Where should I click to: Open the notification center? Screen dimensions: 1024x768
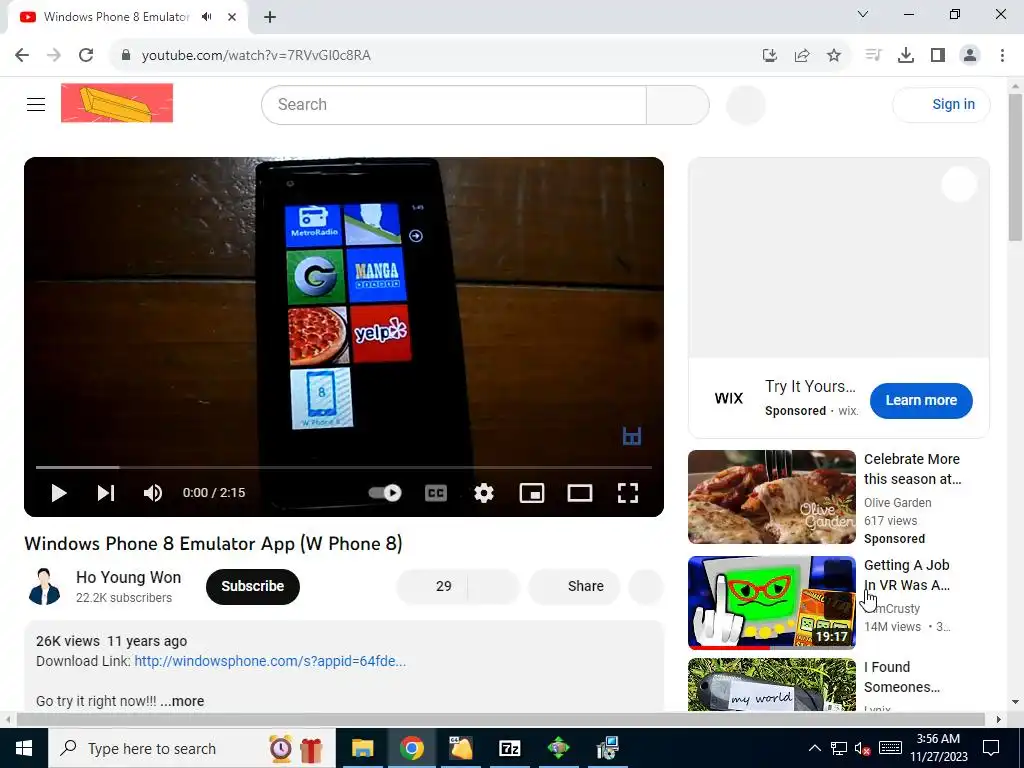click(x=991, y=748)
